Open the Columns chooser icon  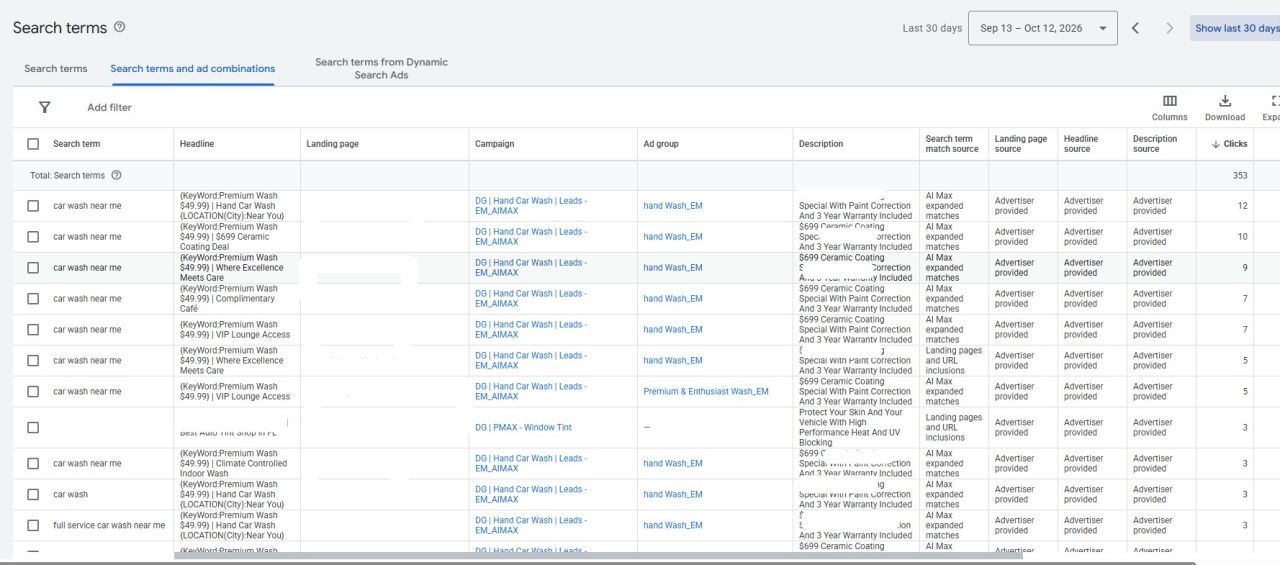(1170, 101)
